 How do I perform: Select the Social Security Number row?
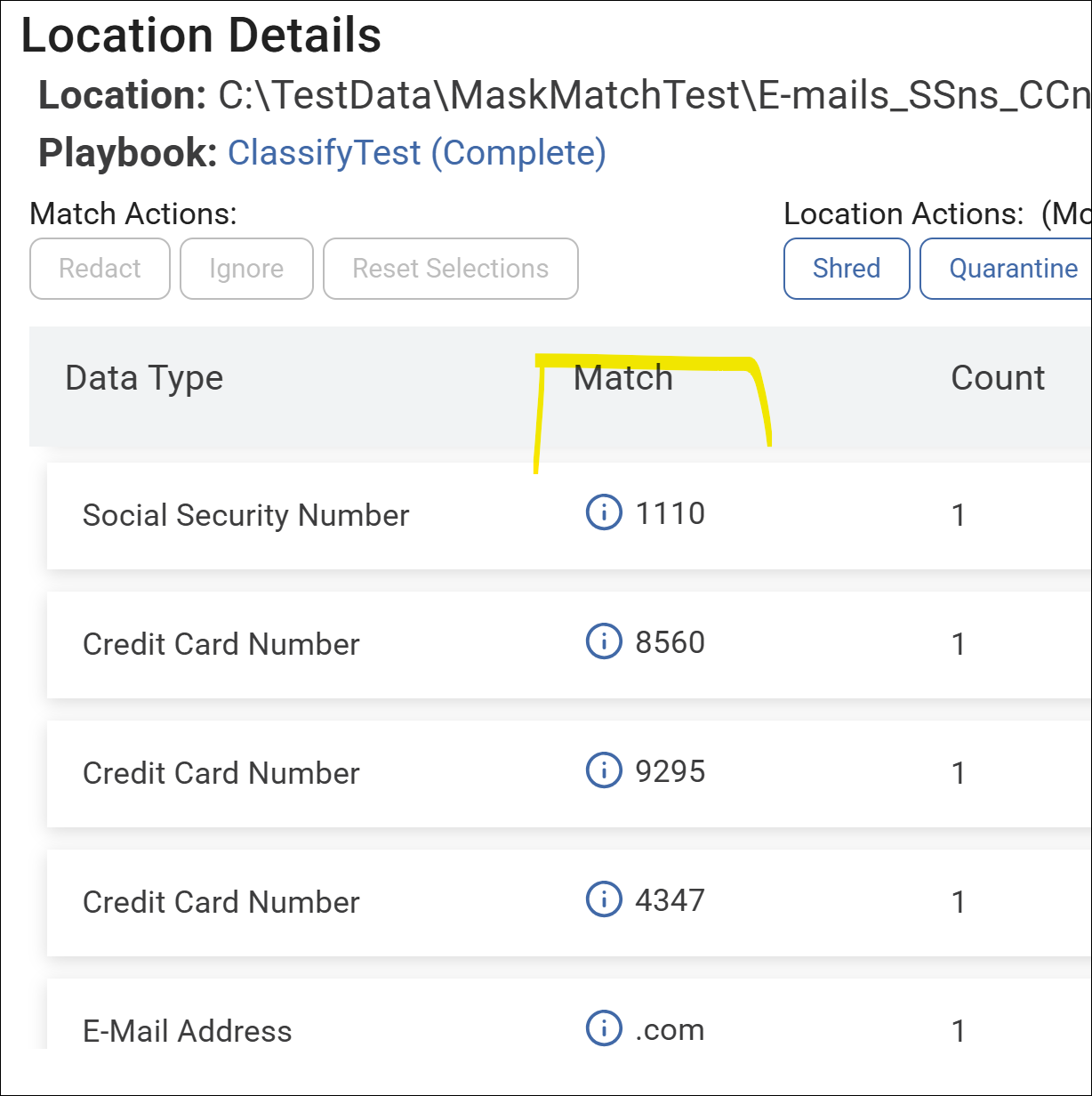[x=246, y=515]
